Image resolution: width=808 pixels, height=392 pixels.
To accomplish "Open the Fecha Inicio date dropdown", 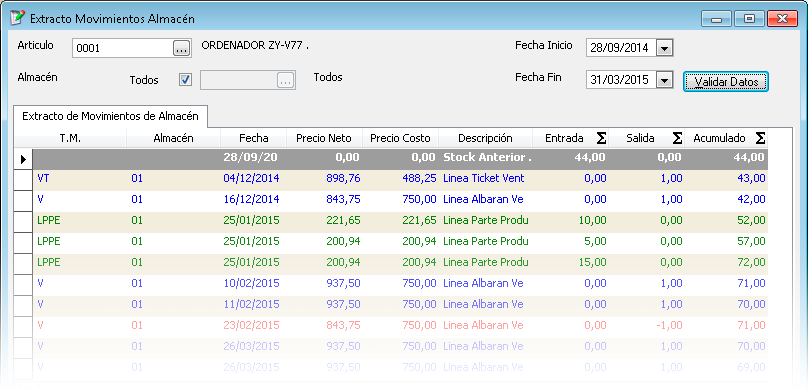I will pos(665,48).
